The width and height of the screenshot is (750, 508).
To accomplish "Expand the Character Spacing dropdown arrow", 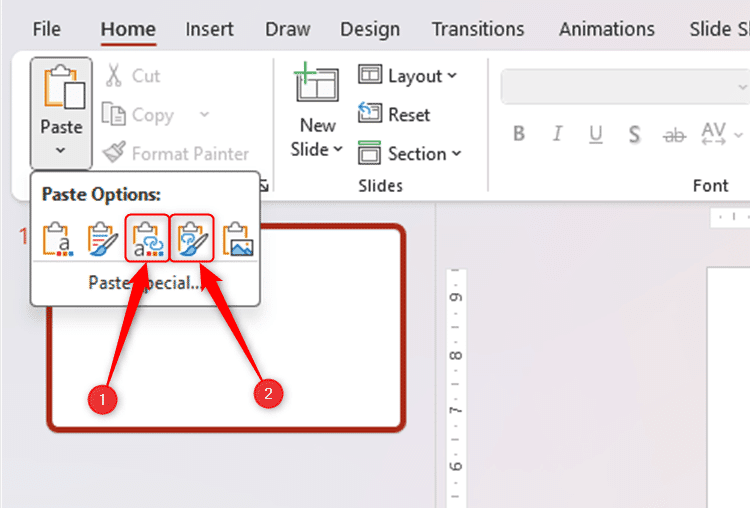I will pyautogui.click(x=739, y=134).
